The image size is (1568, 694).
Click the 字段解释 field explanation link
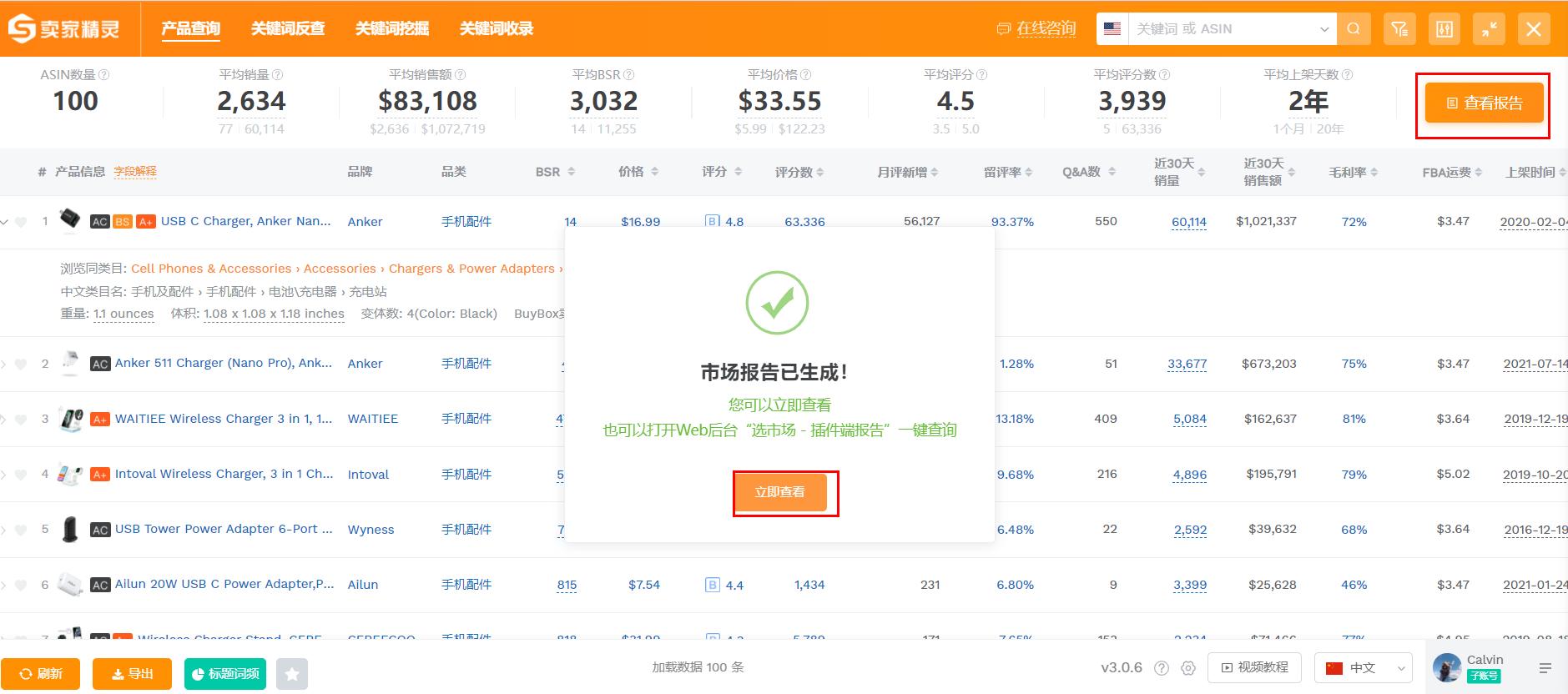point(135,172)
